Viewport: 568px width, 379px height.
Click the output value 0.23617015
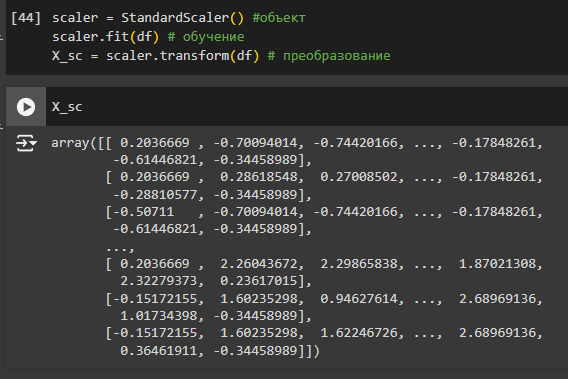coord(259,281)
